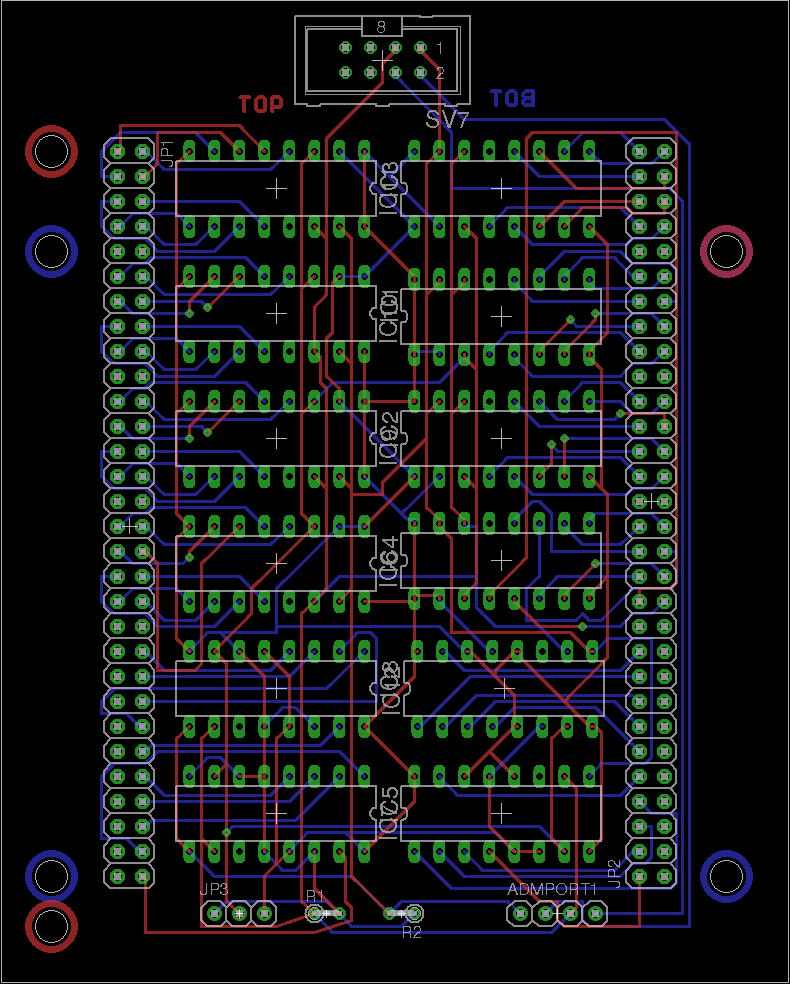Viewport: 790px width, 984px height.
Task: Click the blue mounting hole below top-left red hole
Action: pyautogui.click(x=50, y=250)
